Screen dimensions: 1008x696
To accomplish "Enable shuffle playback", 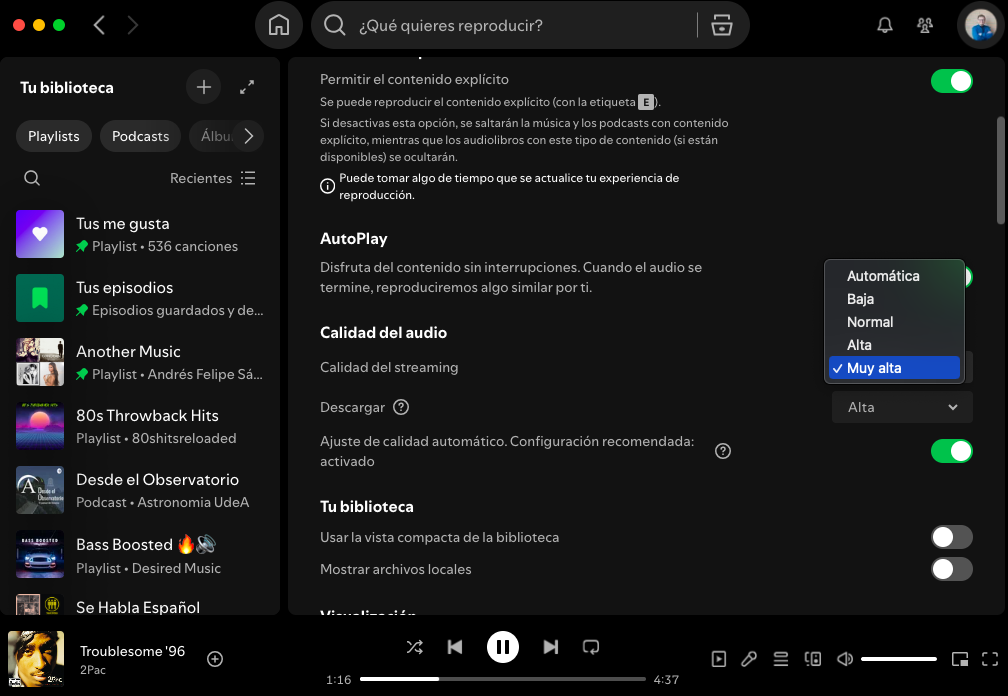I will (414, 647).
